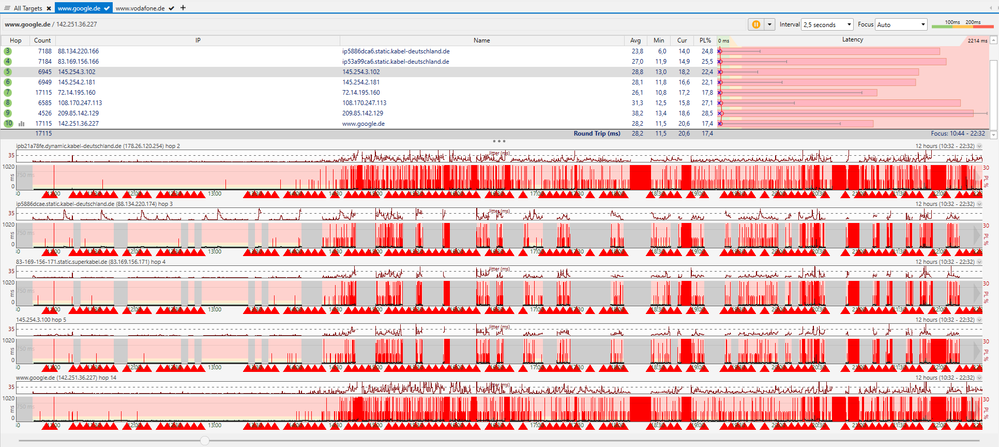This screenshot has height=447, width=999.
Task: Add a new target tab with plus
Action: [x=183, y=7]
